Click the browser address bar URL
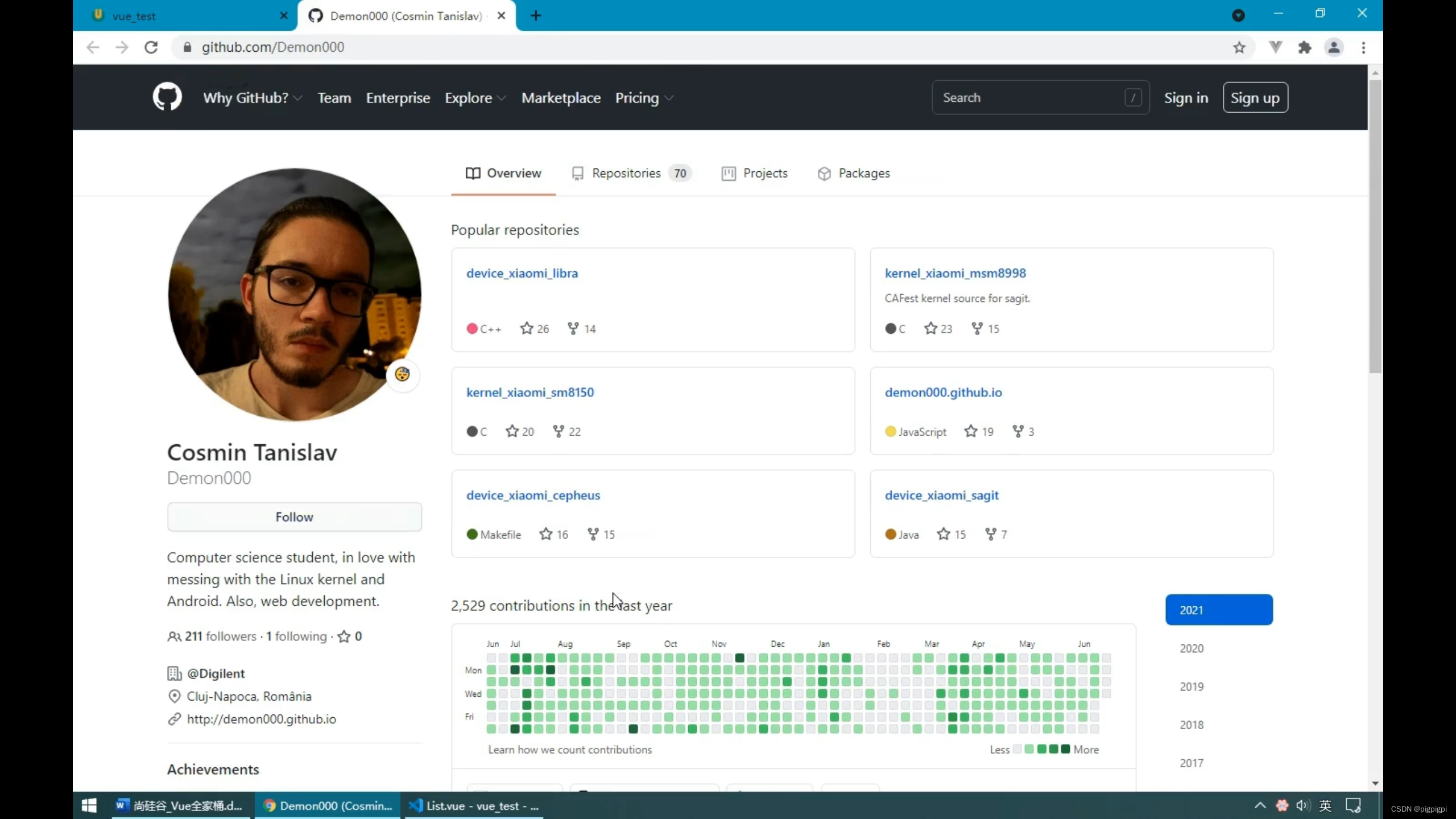The width and height of the screenshot is (1456, 819). tap(273, 47)
